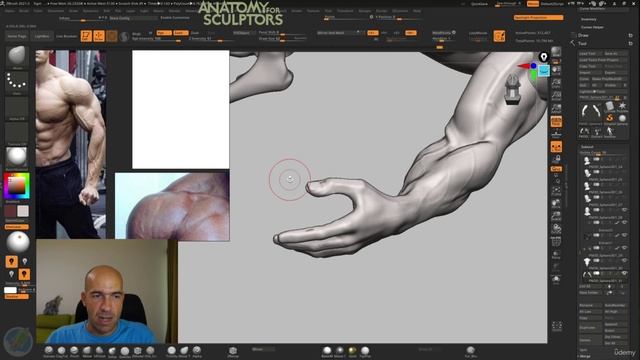Collapse the Subtool section header
The width and height of the screenshot is (640, 360).
587,147
